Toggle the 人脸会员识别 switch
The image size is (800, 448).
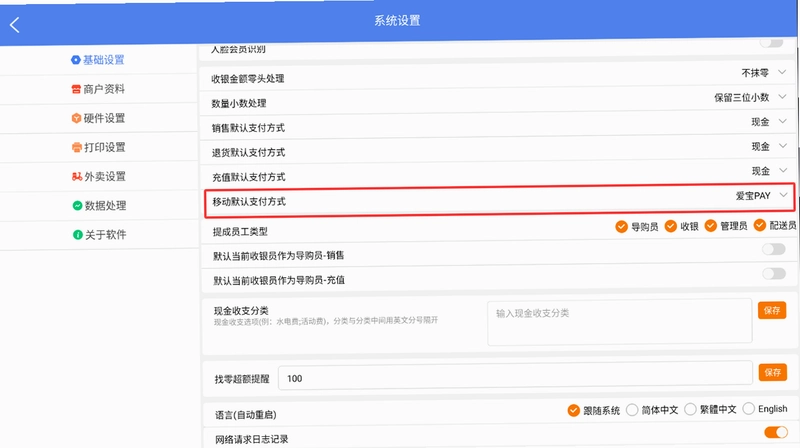pyautogui.click(x=771, y=43)
